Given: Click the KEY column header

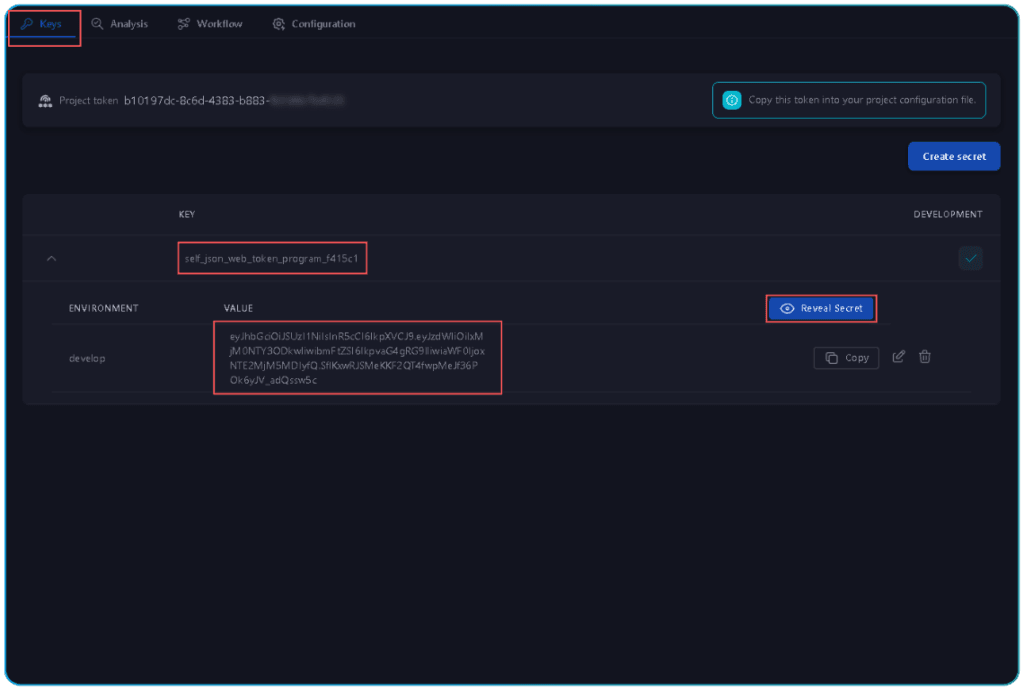Looking at the screenshot, I should 187,215.
